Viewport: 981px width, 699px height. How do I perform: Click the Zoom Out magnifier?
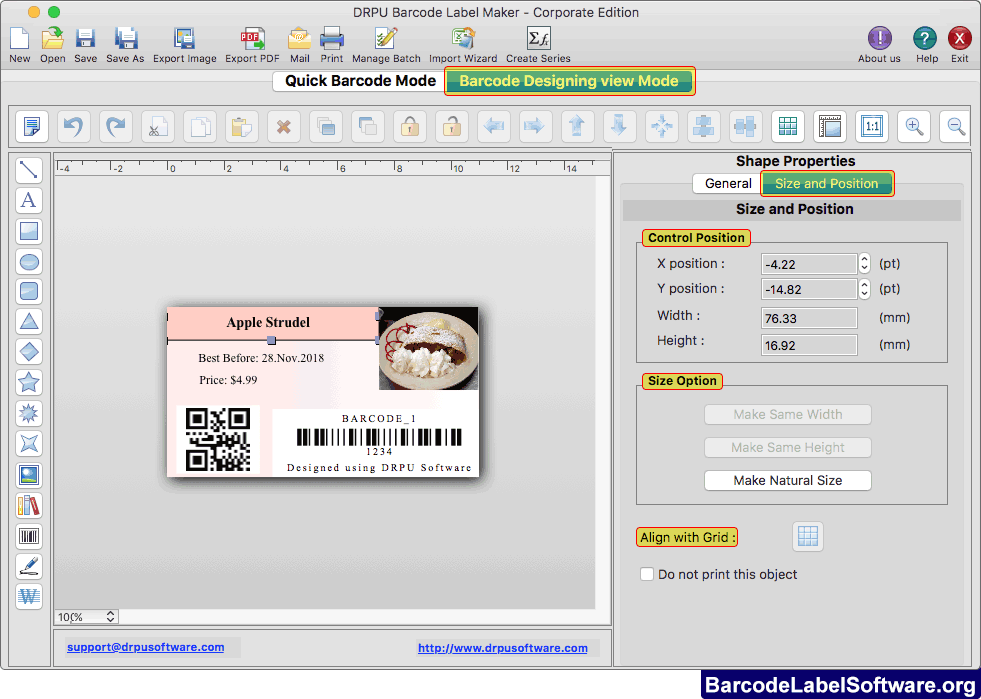point(955,127)
